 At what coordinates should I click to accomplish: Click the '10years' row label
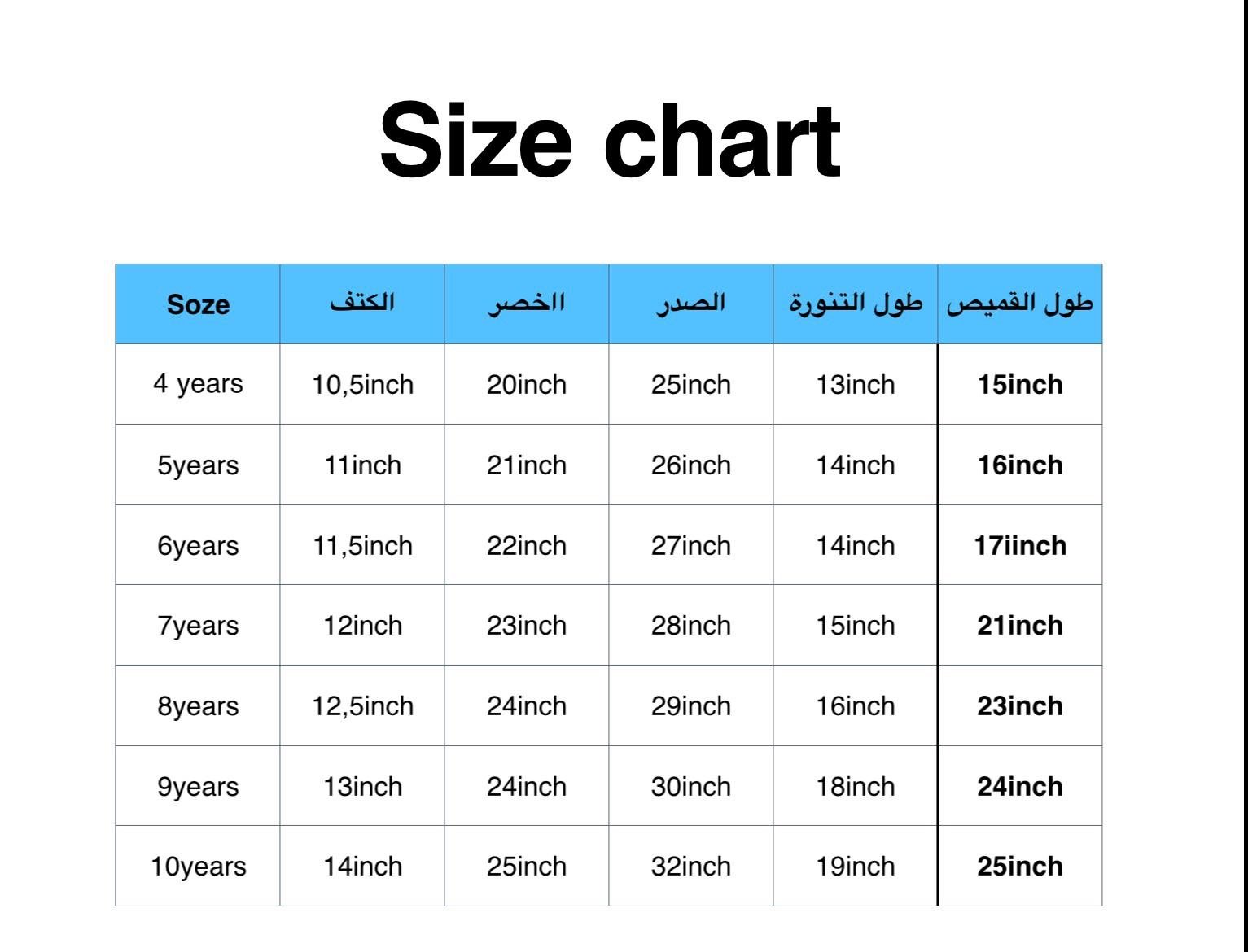[198, 867]
